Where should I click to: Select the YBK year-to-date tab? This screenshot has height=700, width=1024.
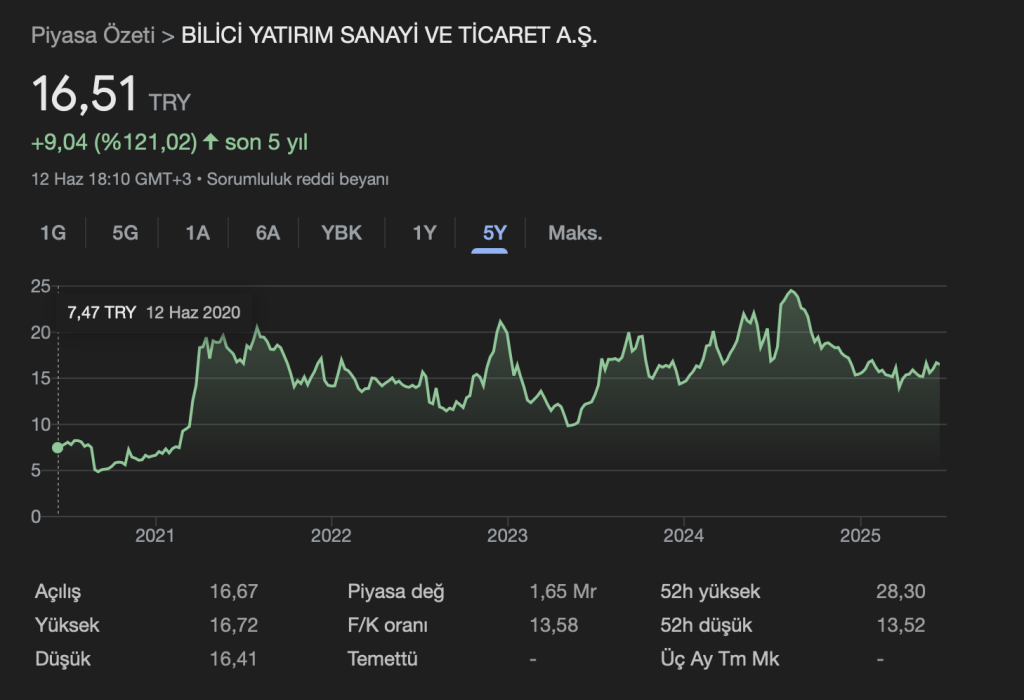[x=341, y=233]
